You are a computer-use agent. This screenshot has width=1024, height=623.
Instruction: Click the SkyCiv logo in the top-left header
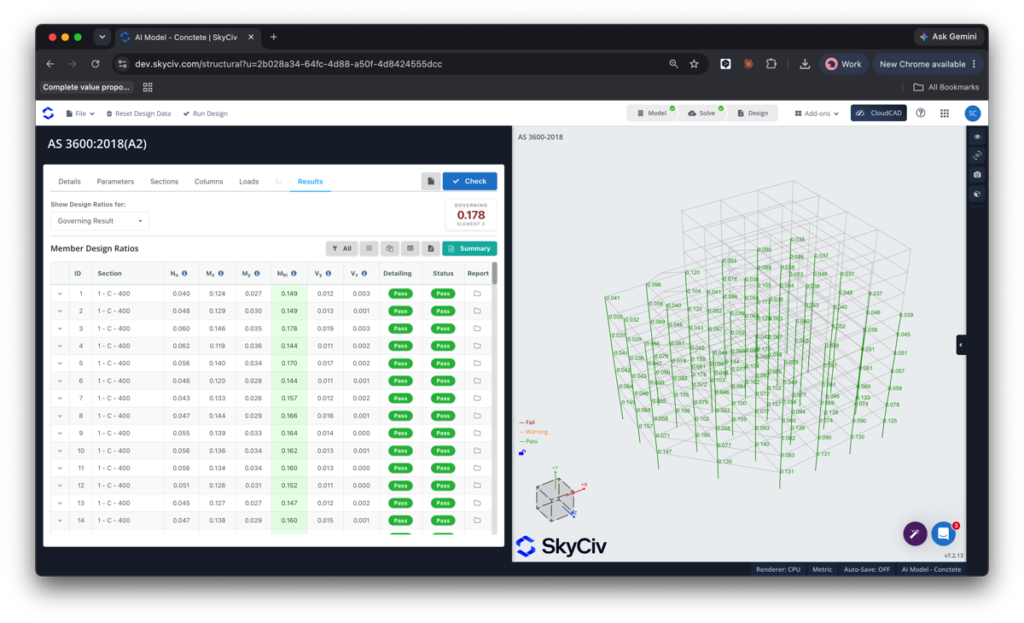click(x=48, y=113)
